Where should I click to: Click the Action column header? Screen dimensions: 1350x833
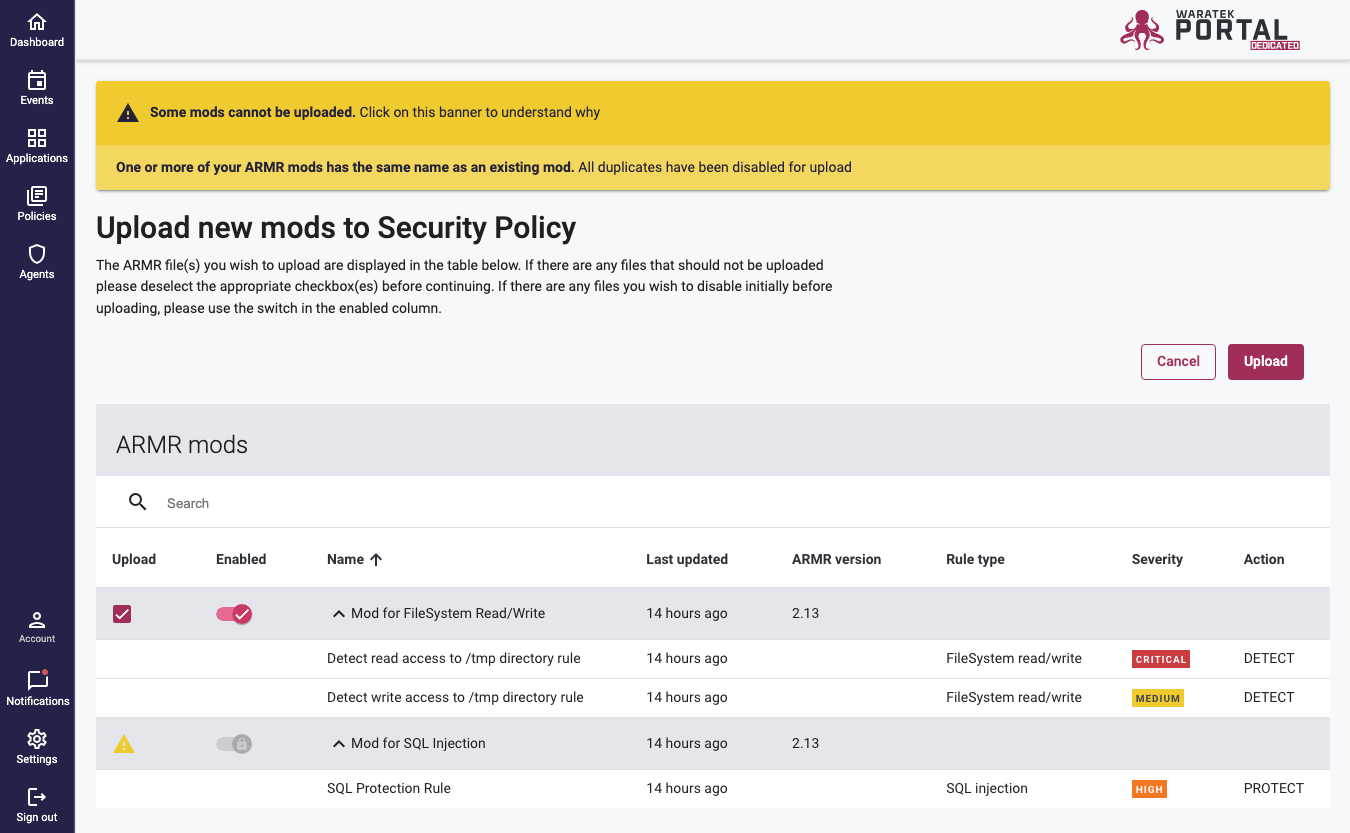click(1264, 560)
